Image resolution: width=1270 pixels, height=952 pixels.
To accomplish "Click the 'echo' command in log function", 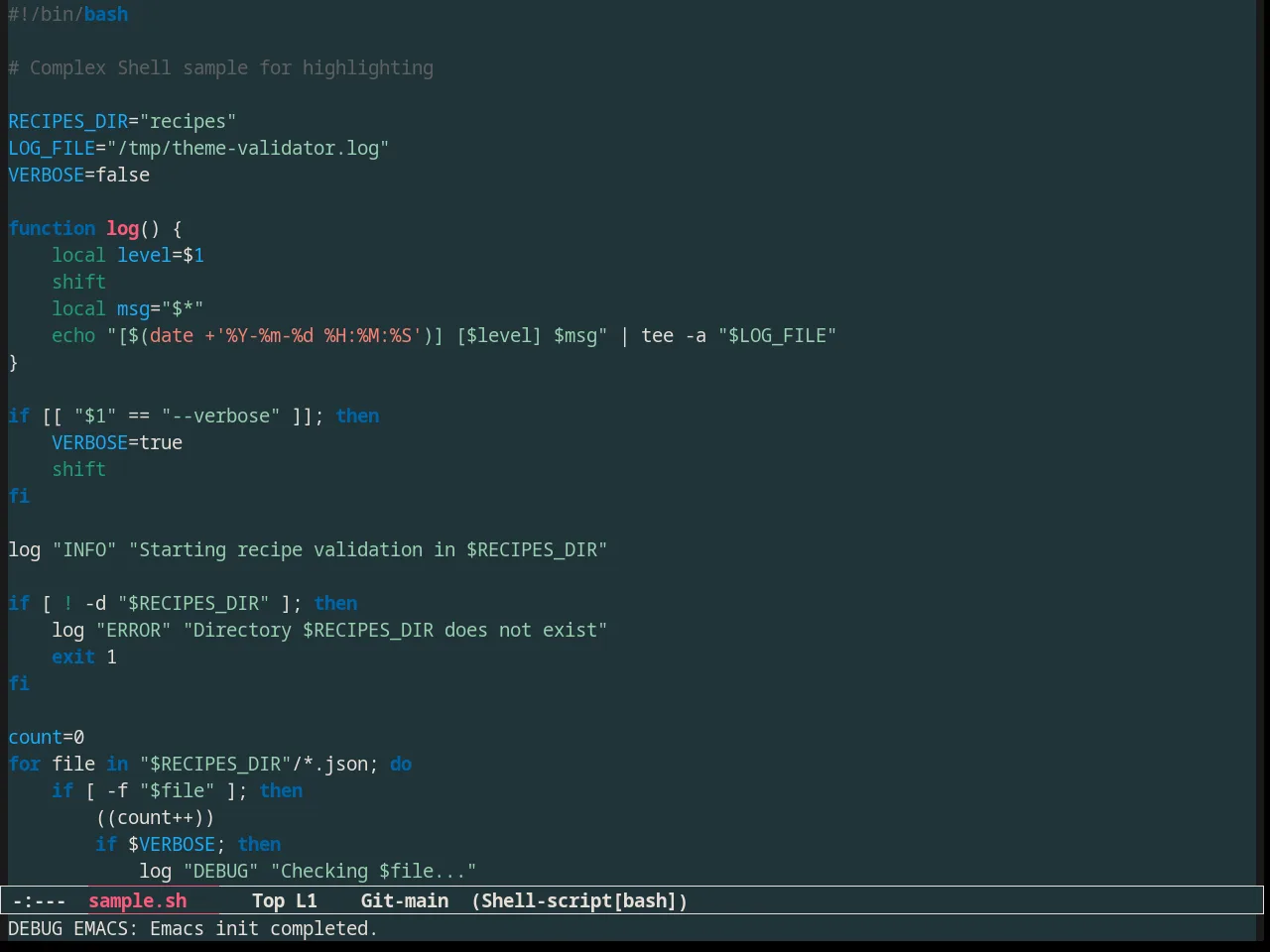I will pyautogui.click(x=73, y=335).
